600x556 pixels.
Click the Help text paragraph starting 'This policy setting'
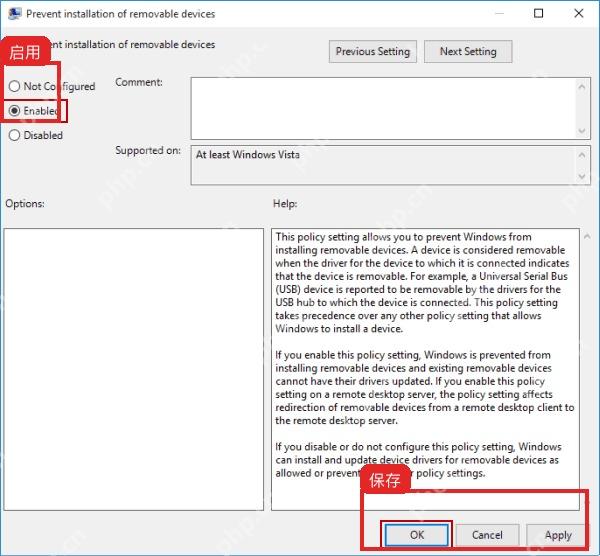422,282
